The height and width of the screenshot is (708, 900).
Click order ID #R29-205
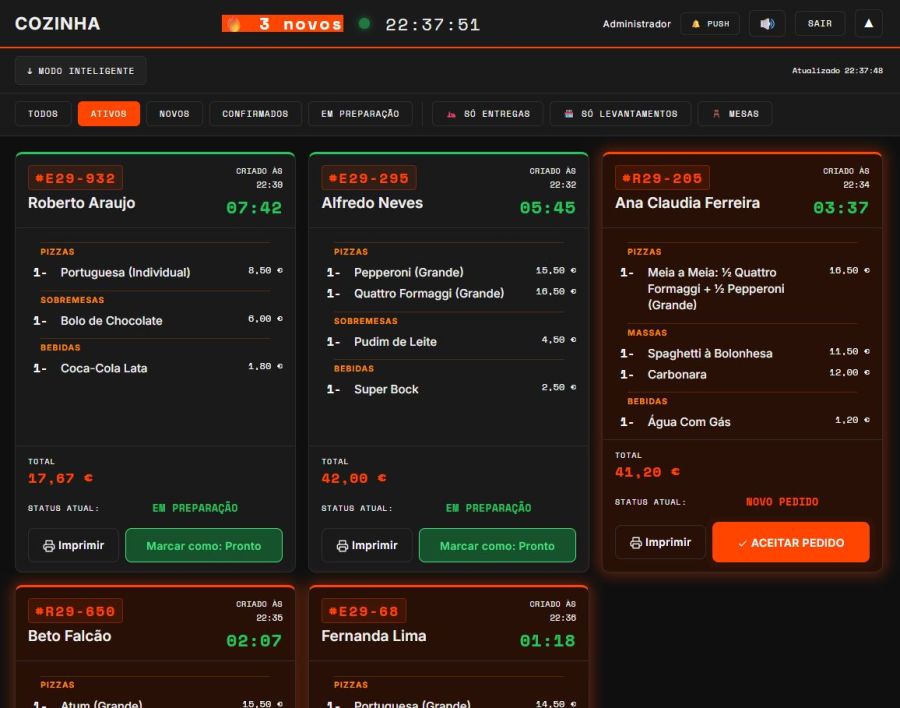(x=662, y=178)
